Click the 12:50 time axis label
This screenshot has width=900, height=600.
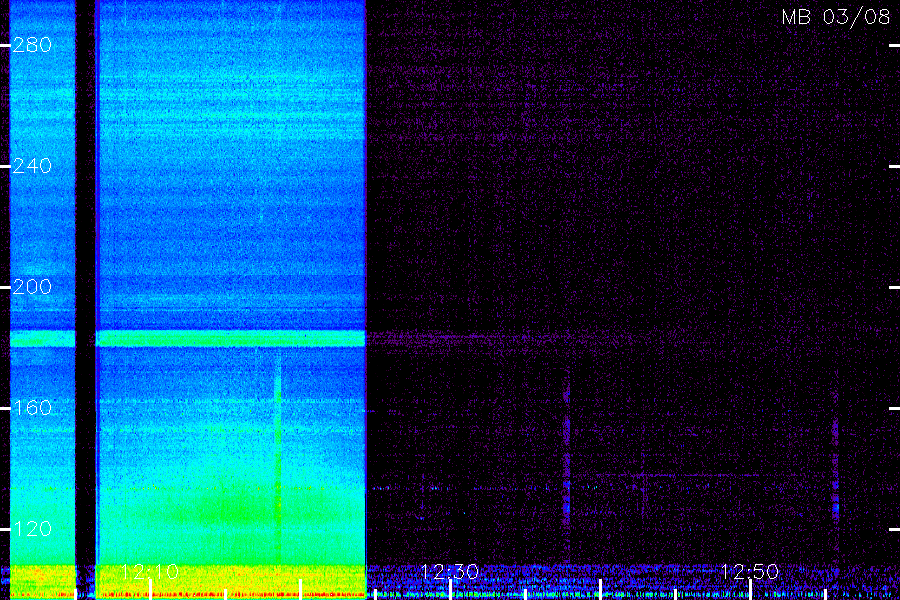coord(750,572)
